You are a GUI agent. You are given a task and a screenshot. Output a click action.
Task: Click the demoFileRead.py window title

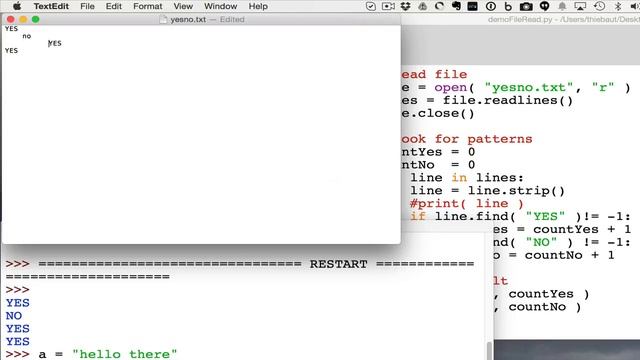coord(563,19)
